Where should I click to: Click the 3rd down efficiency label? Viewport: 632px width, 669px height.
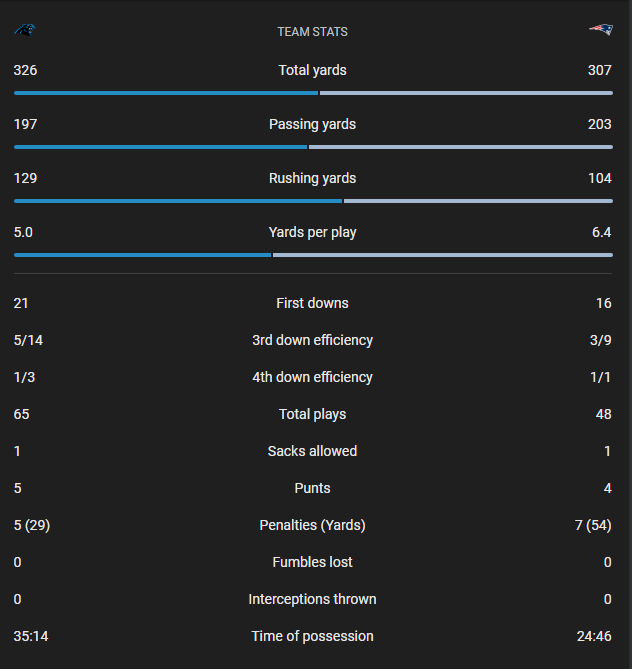(x=313, y=340)
